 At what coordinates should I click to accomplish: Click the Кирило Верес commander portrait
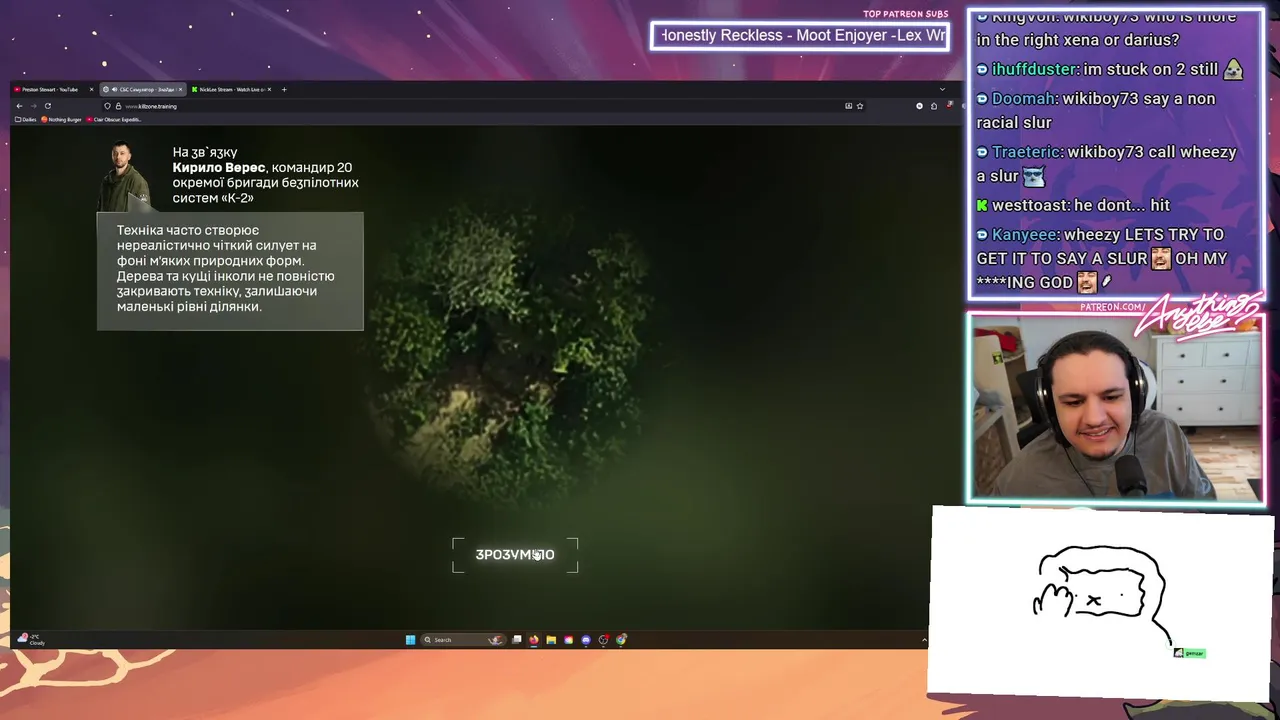tap(124, 176)
